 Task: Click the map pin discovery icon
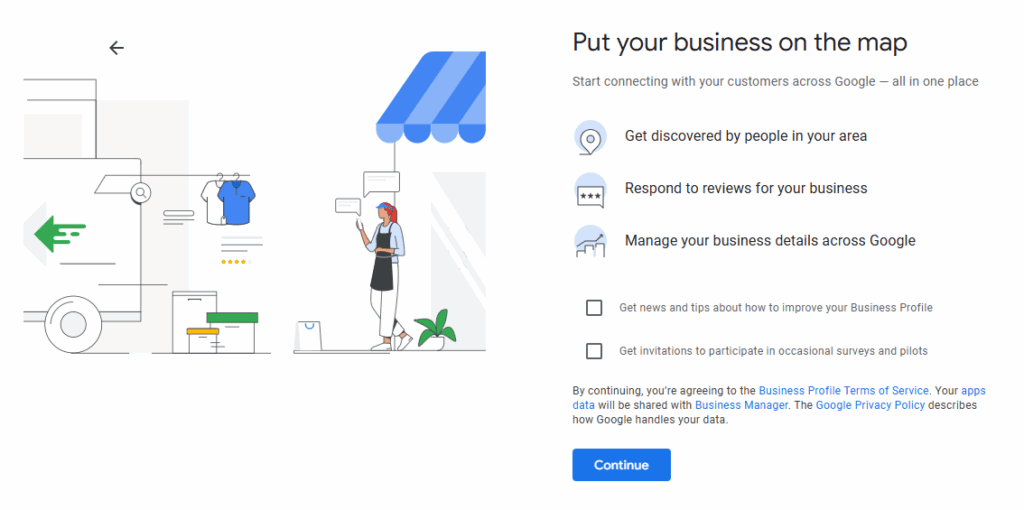590,137
